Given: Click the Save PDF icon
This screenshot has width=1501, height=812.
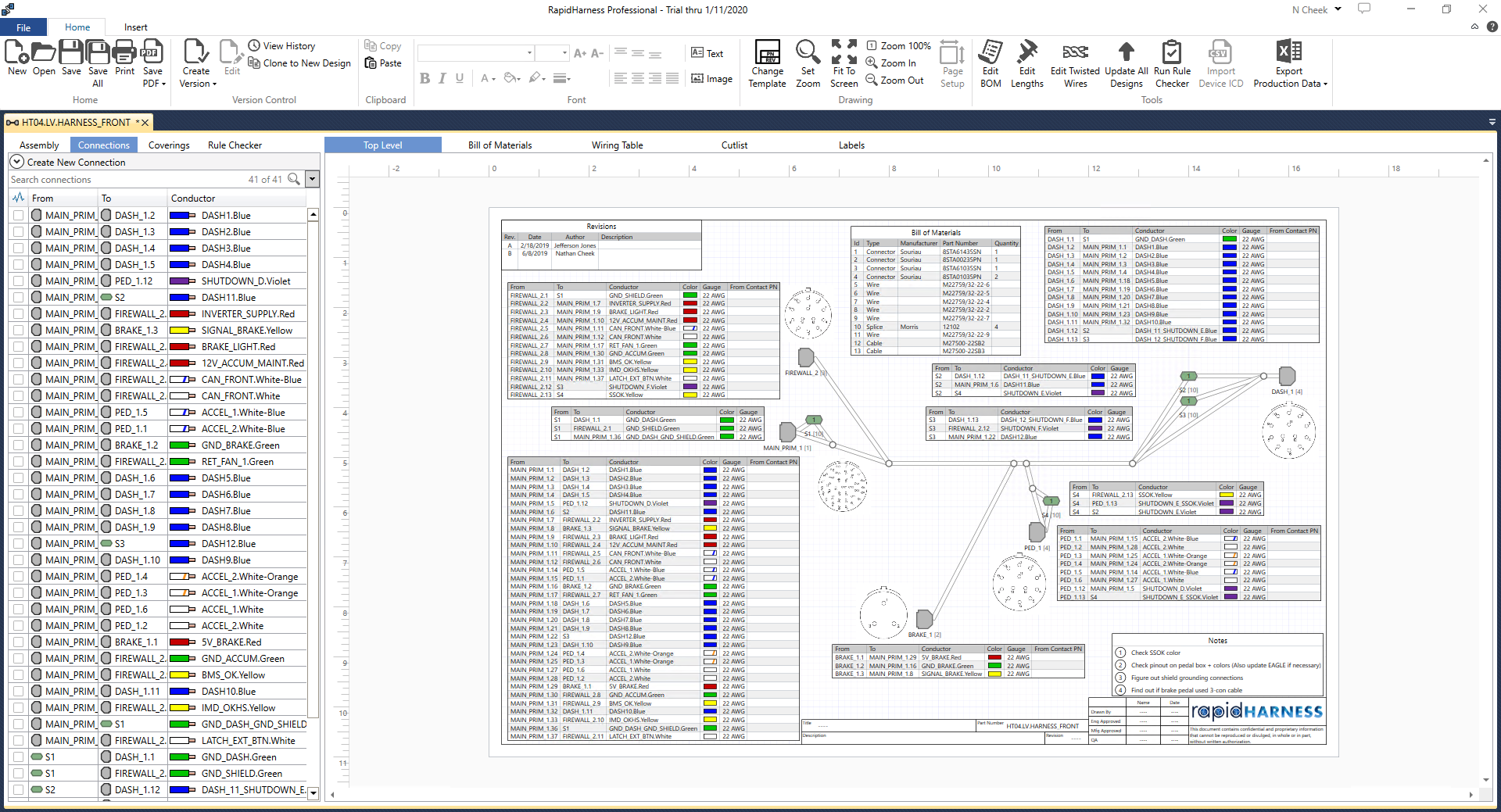Looking at the screenshot, I should click(152, 52).
